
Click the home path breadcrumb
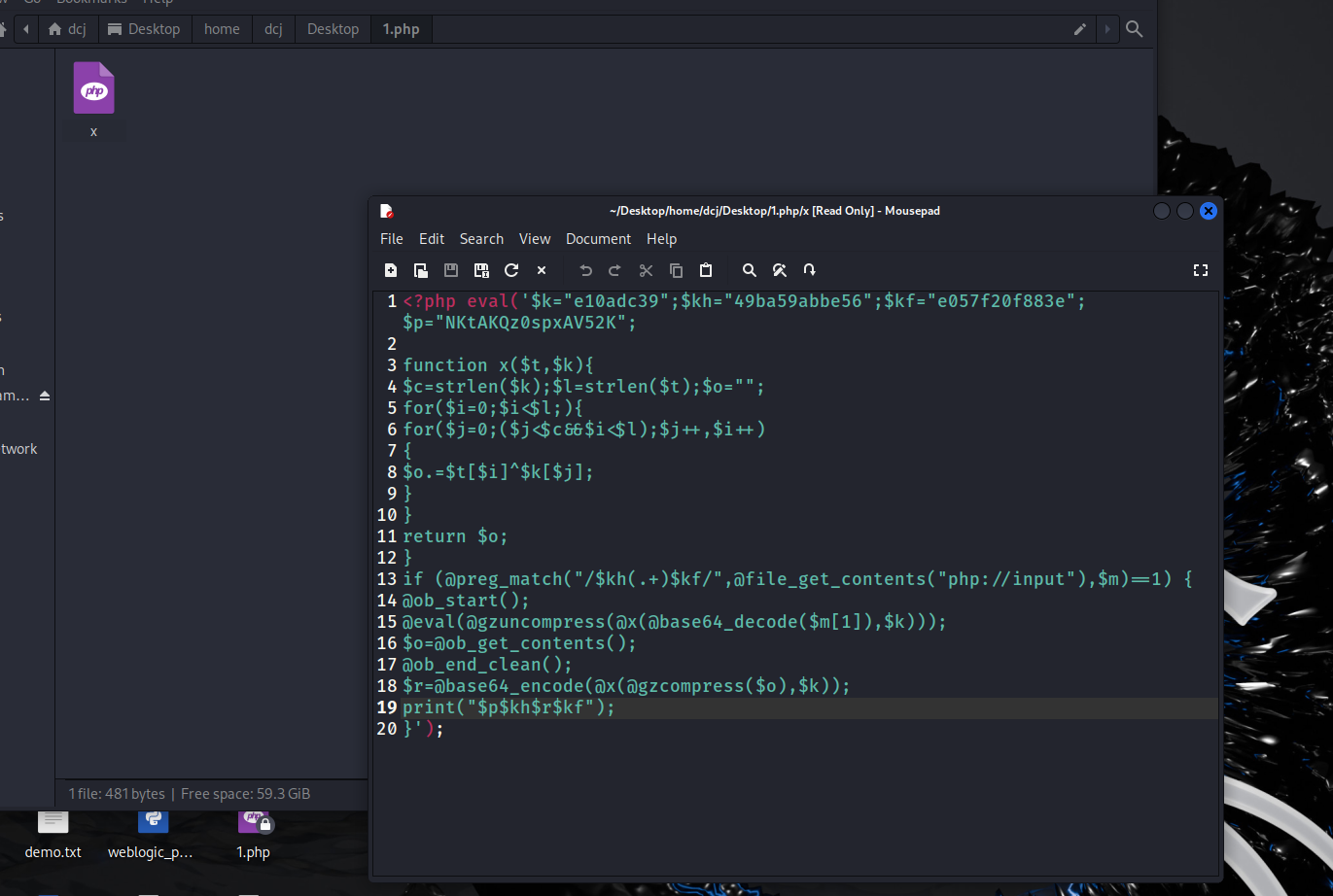pos(222,29)
